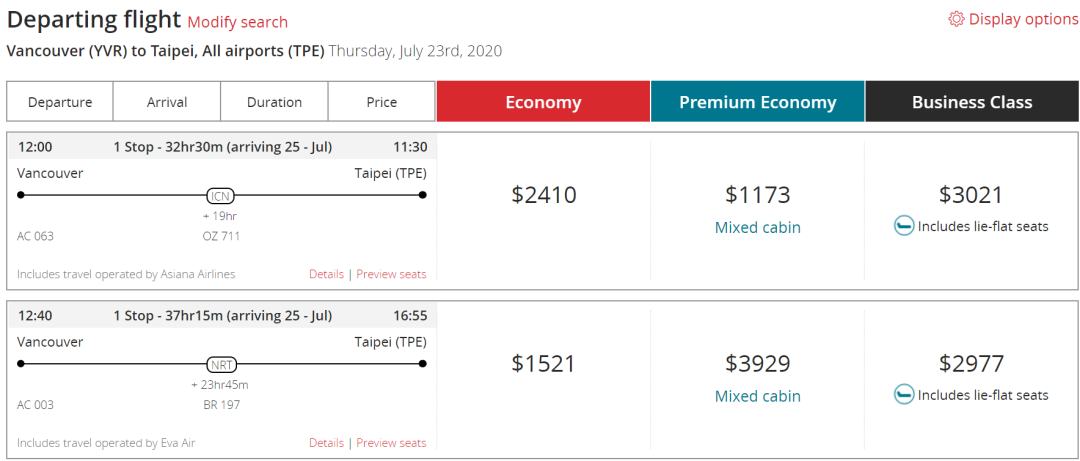This screenshot has width=1080, height=461.
Task: Open Details for the 12:00 flight
Action: coord(326,274)
